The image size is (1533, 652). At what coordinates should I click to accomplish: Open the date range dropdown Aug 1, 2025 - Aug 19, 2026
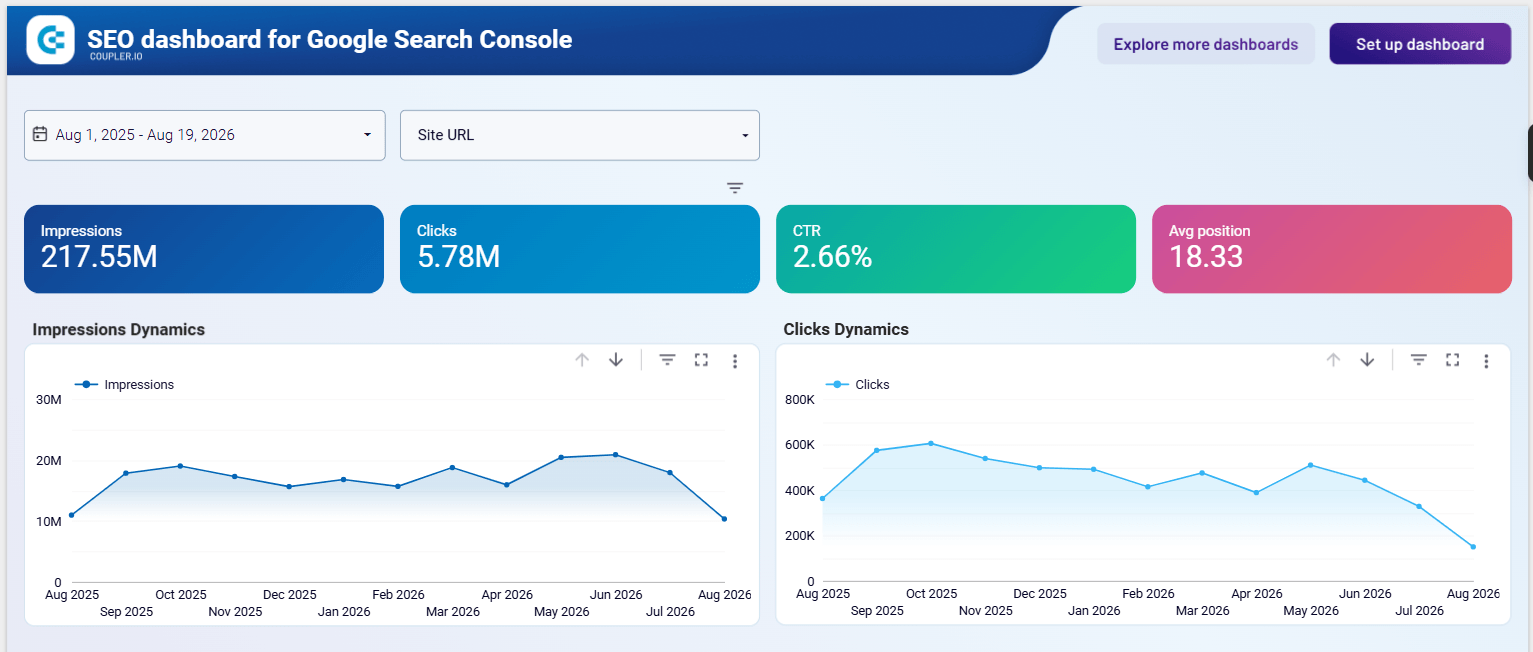[x=205, y=135]
